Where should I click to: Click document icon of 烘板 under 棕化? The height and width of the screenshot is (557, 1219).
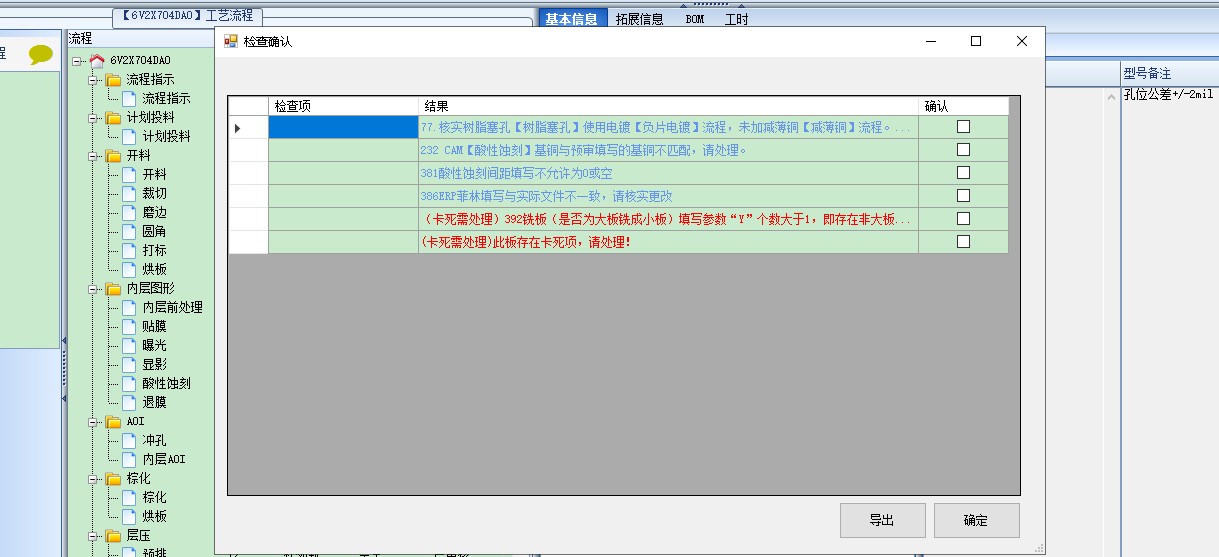coord(129,517)
